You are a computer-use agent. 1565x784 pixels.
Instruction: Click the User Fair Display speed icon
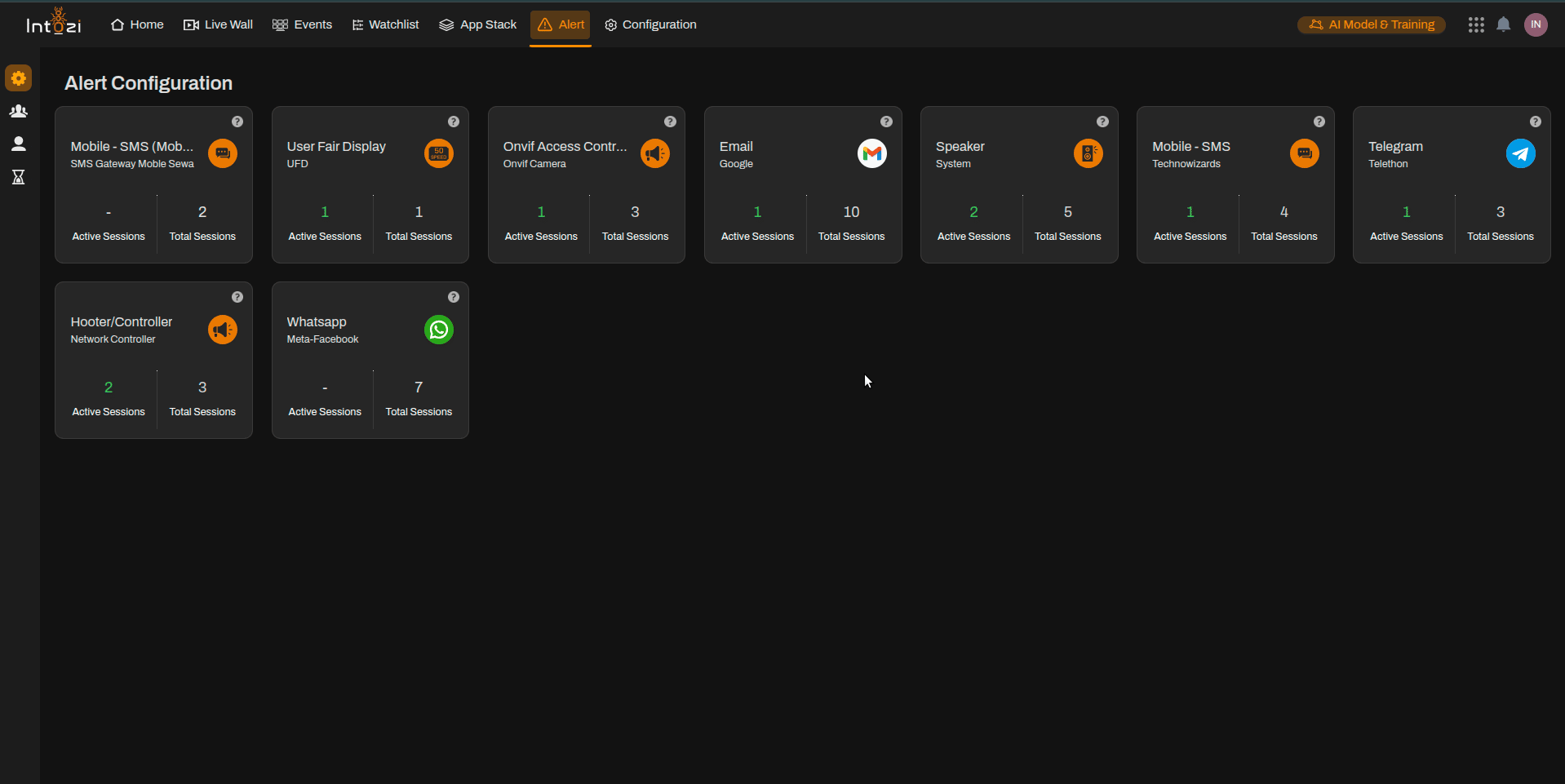439,153
